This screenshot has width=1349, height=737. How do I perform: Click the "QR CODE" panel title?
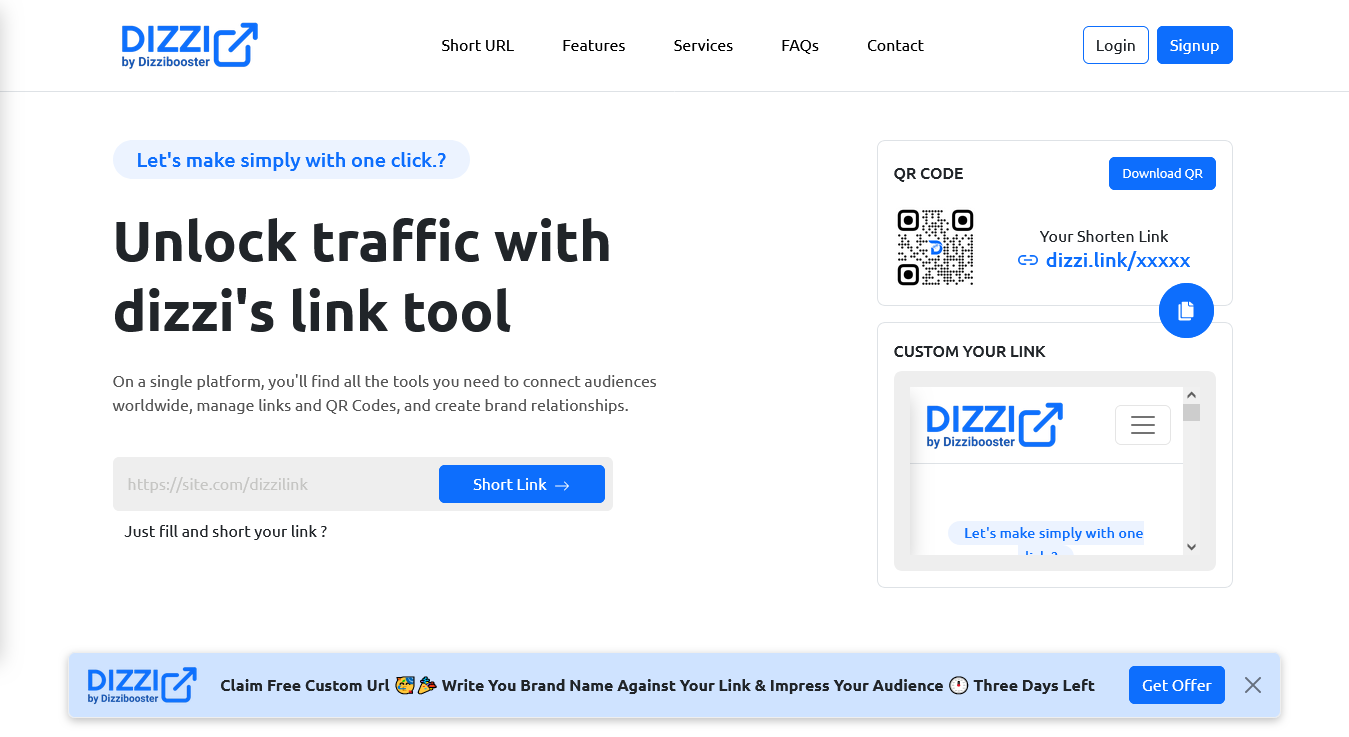coord(928,173)
